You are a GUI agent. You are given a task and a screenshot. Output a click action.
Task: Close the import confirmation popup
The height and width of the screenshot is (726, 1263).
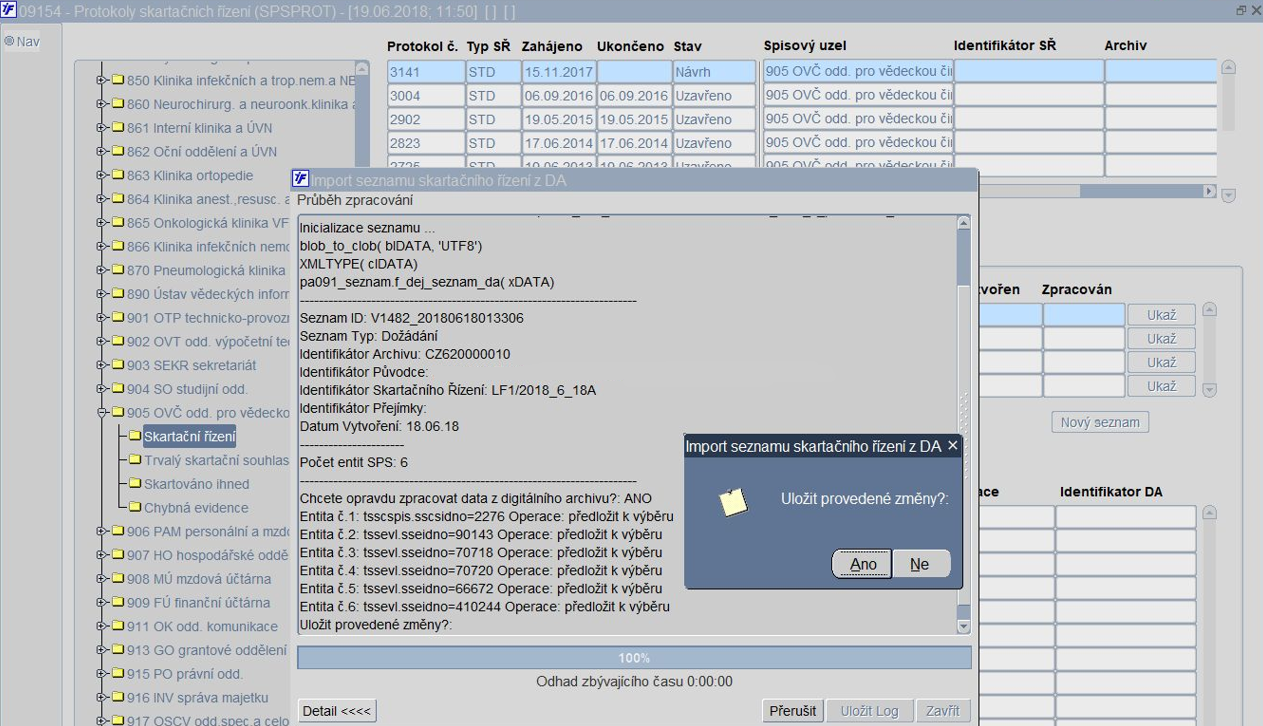click(x=952, y=446)
